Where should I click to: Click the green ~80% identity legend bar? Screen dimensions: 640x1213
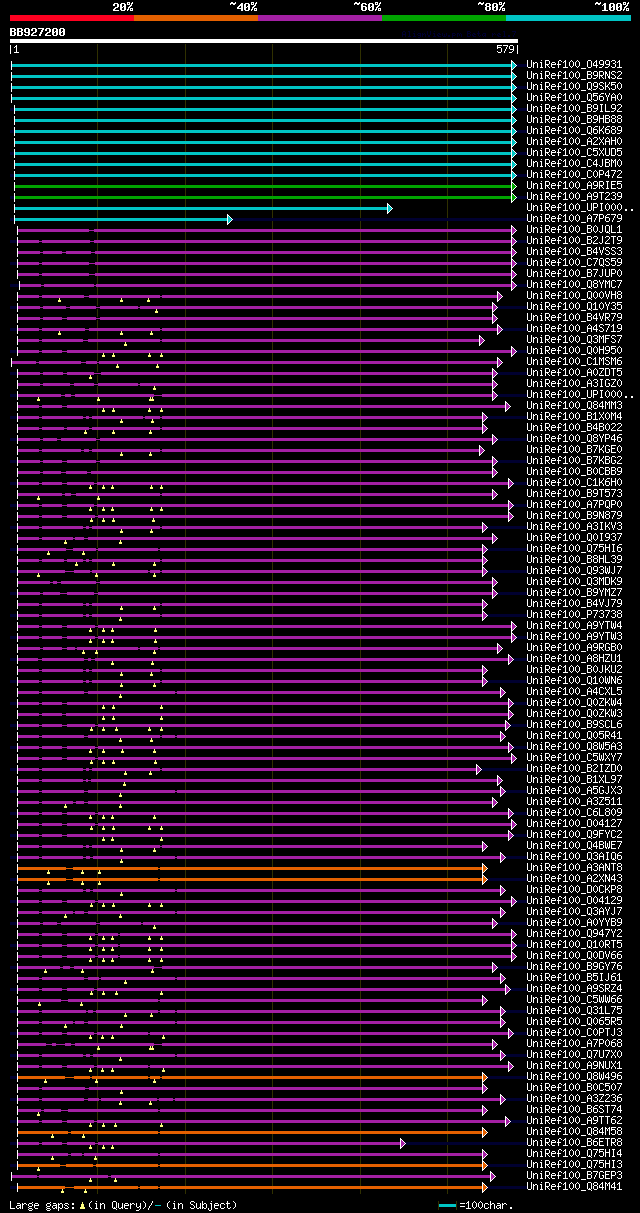pyautogui.click(x=443, y=17)
